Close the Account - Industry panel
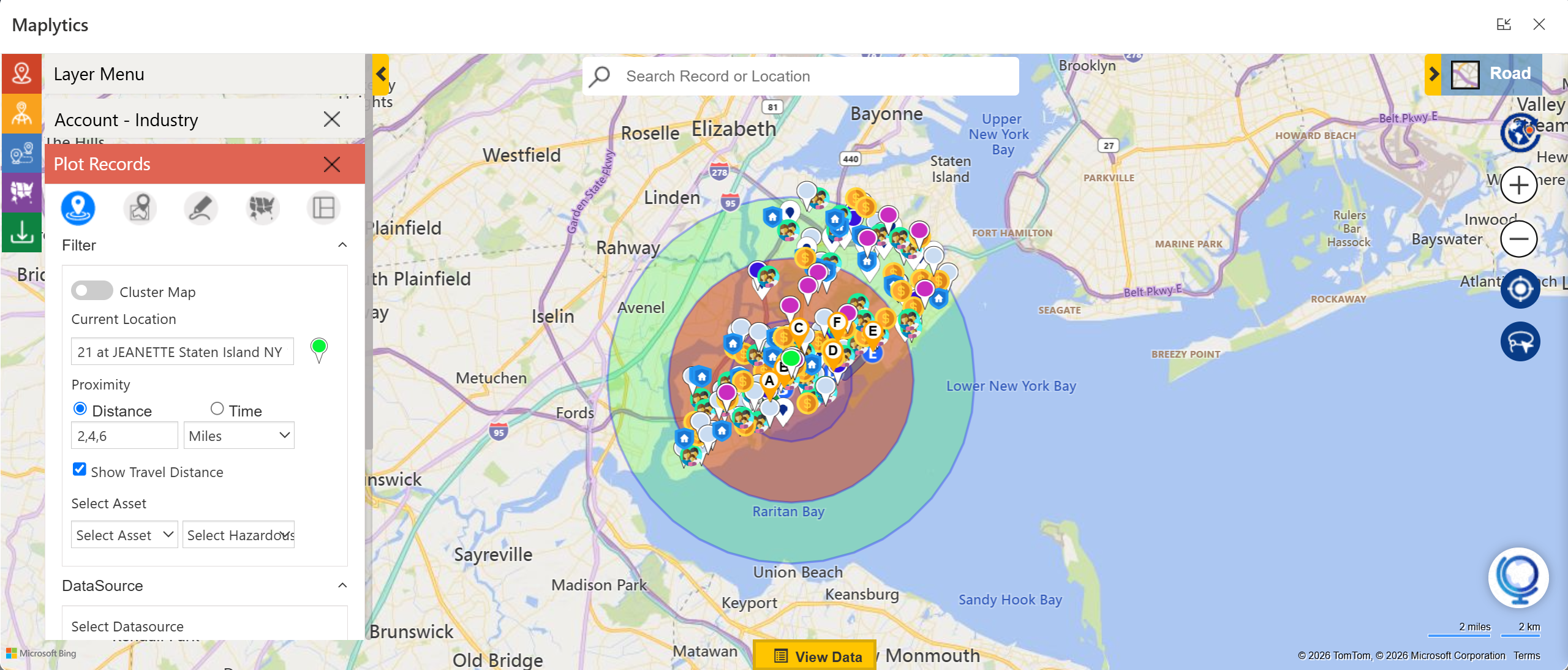 (x=332, y=119)
